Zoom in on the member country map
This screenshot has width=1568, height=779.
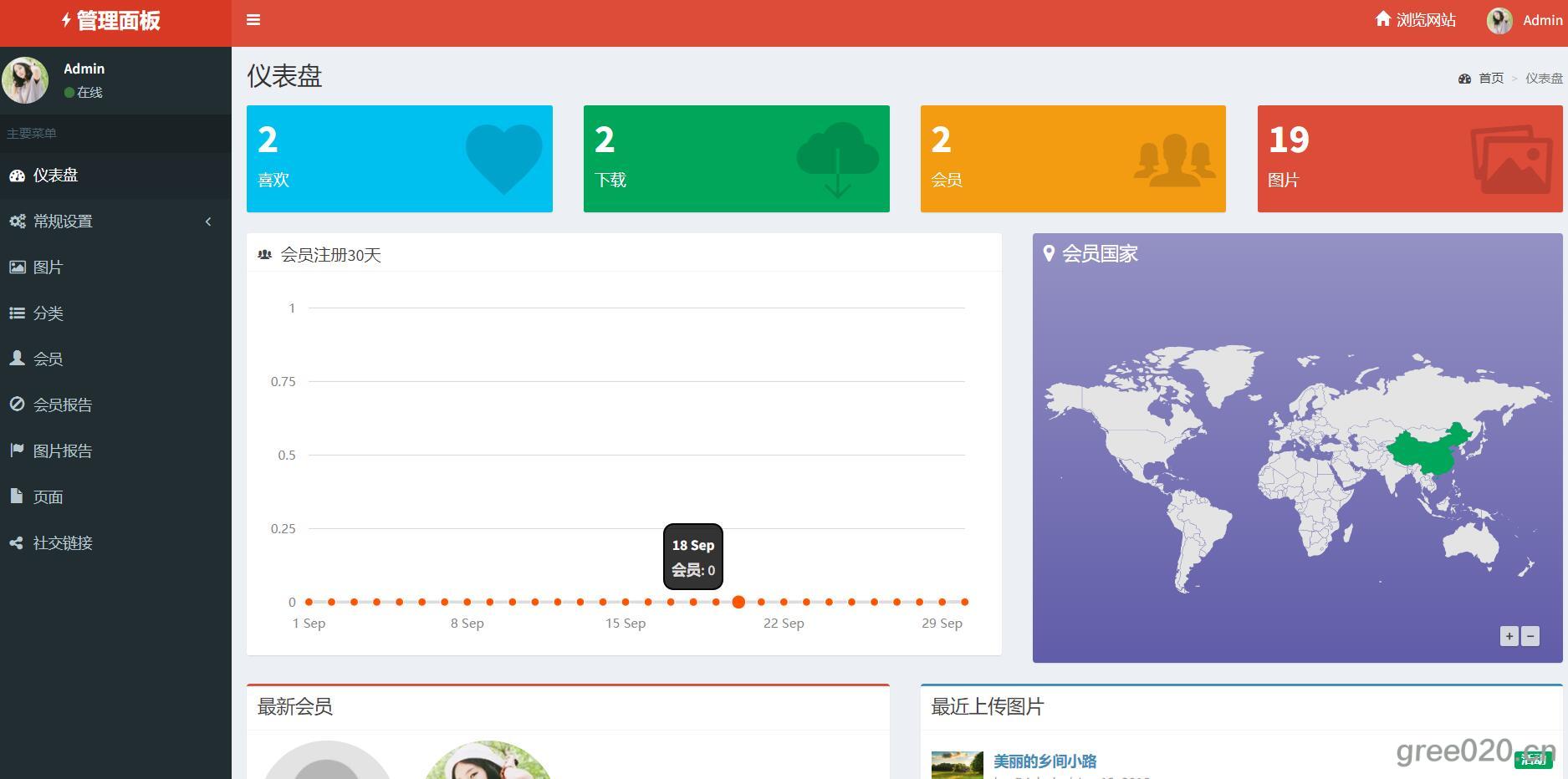click(1509, 636)
